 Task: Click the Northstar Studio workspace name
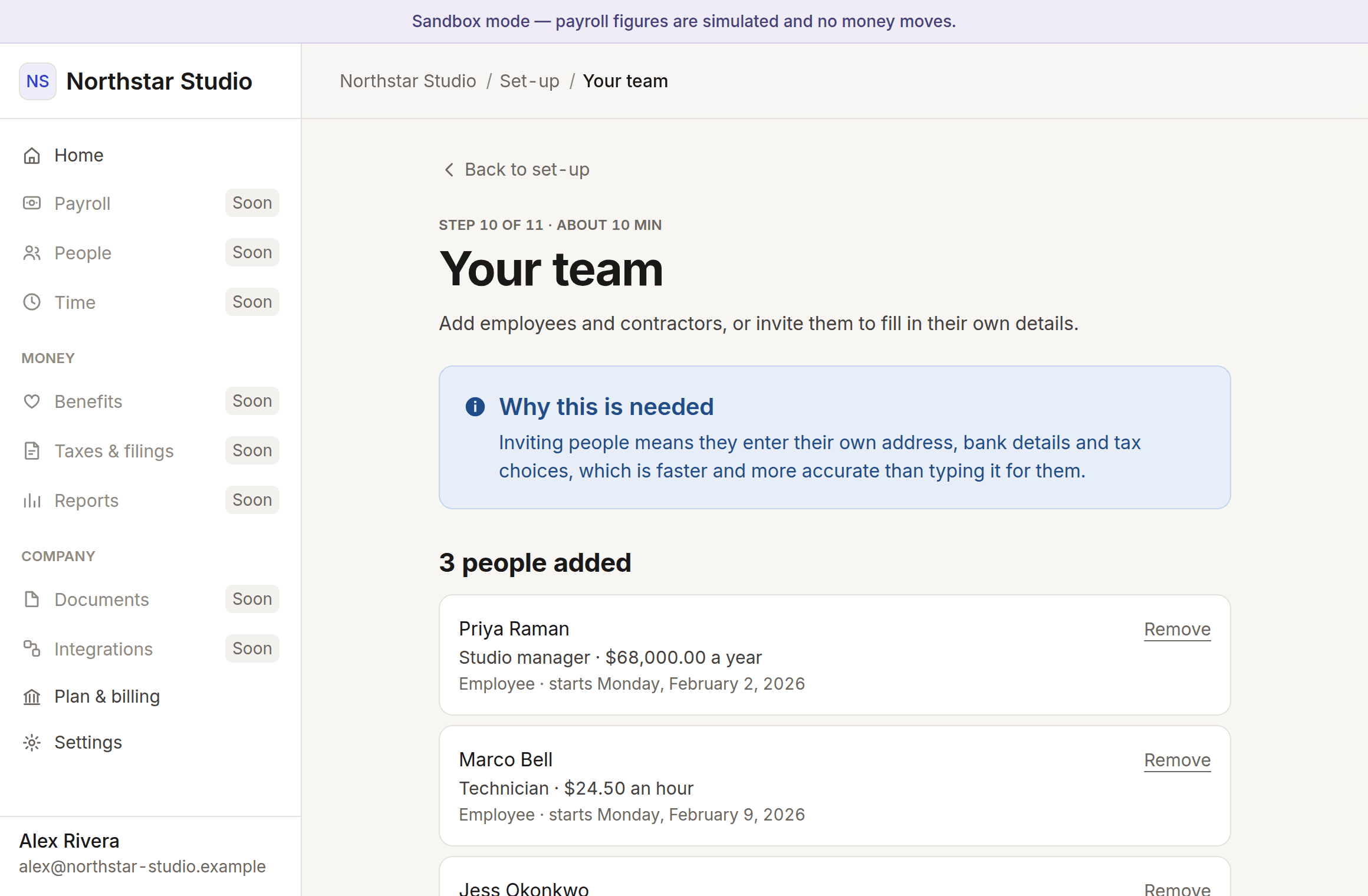pyautogui.click(x=159, y=81)
